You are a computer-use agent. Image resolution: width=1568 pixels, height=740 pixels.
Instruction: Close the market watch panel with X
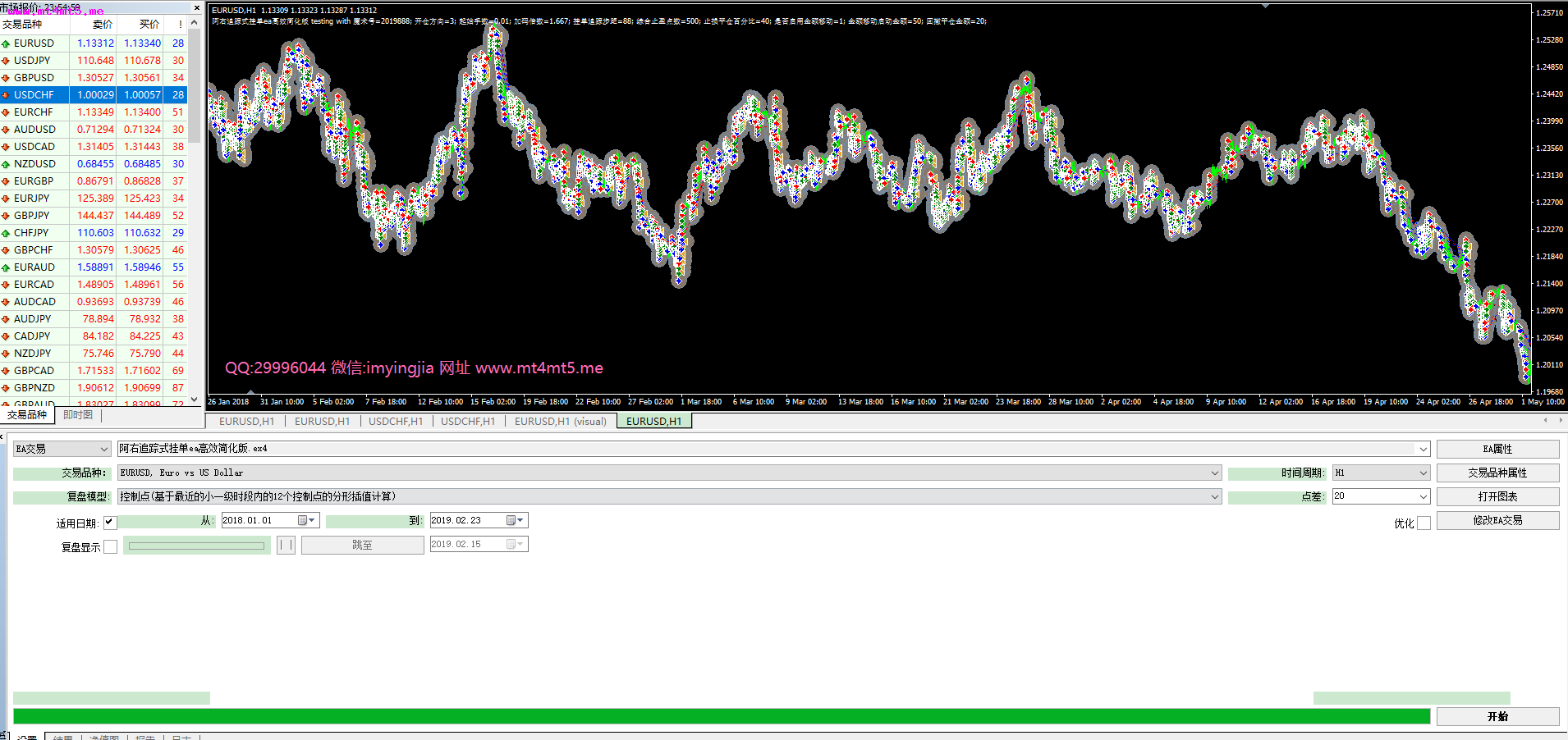pyautogui.click(x=196, y=7)
